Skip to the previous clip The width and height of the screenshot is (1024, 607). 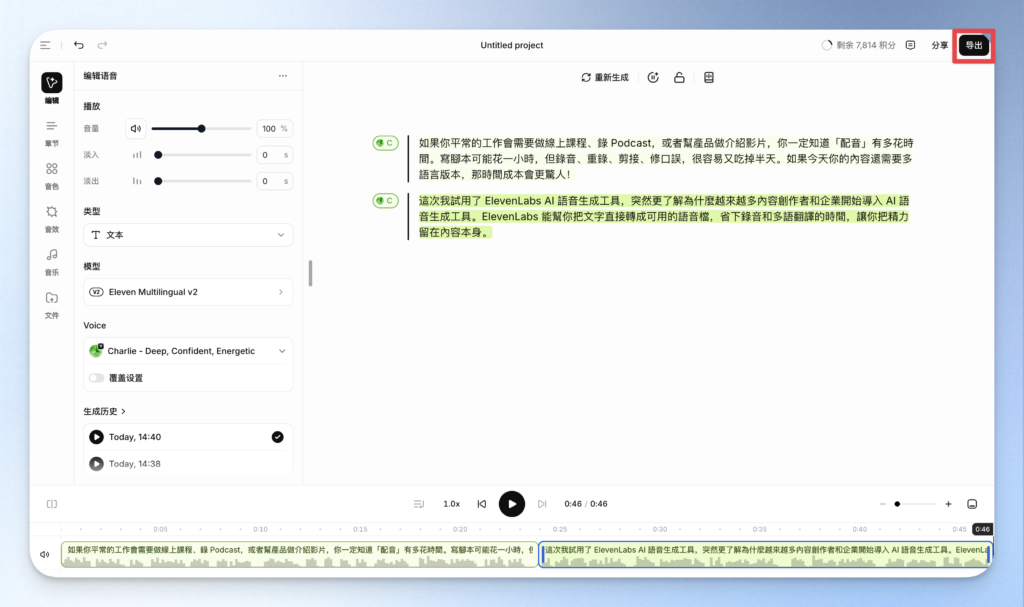click(x=482, y=504)
